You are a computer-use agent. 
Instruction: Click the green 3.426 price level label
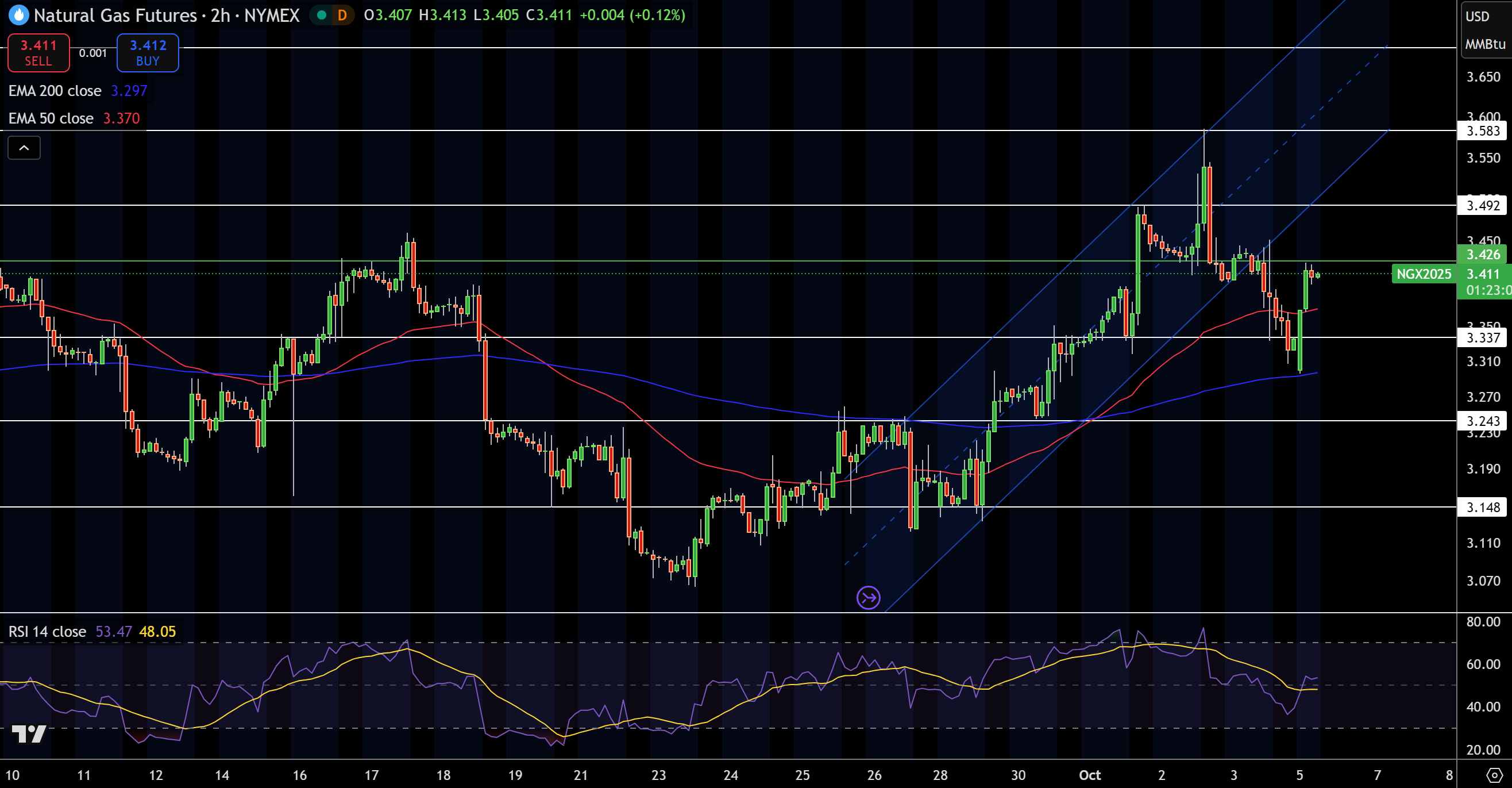coord(1483,255)
